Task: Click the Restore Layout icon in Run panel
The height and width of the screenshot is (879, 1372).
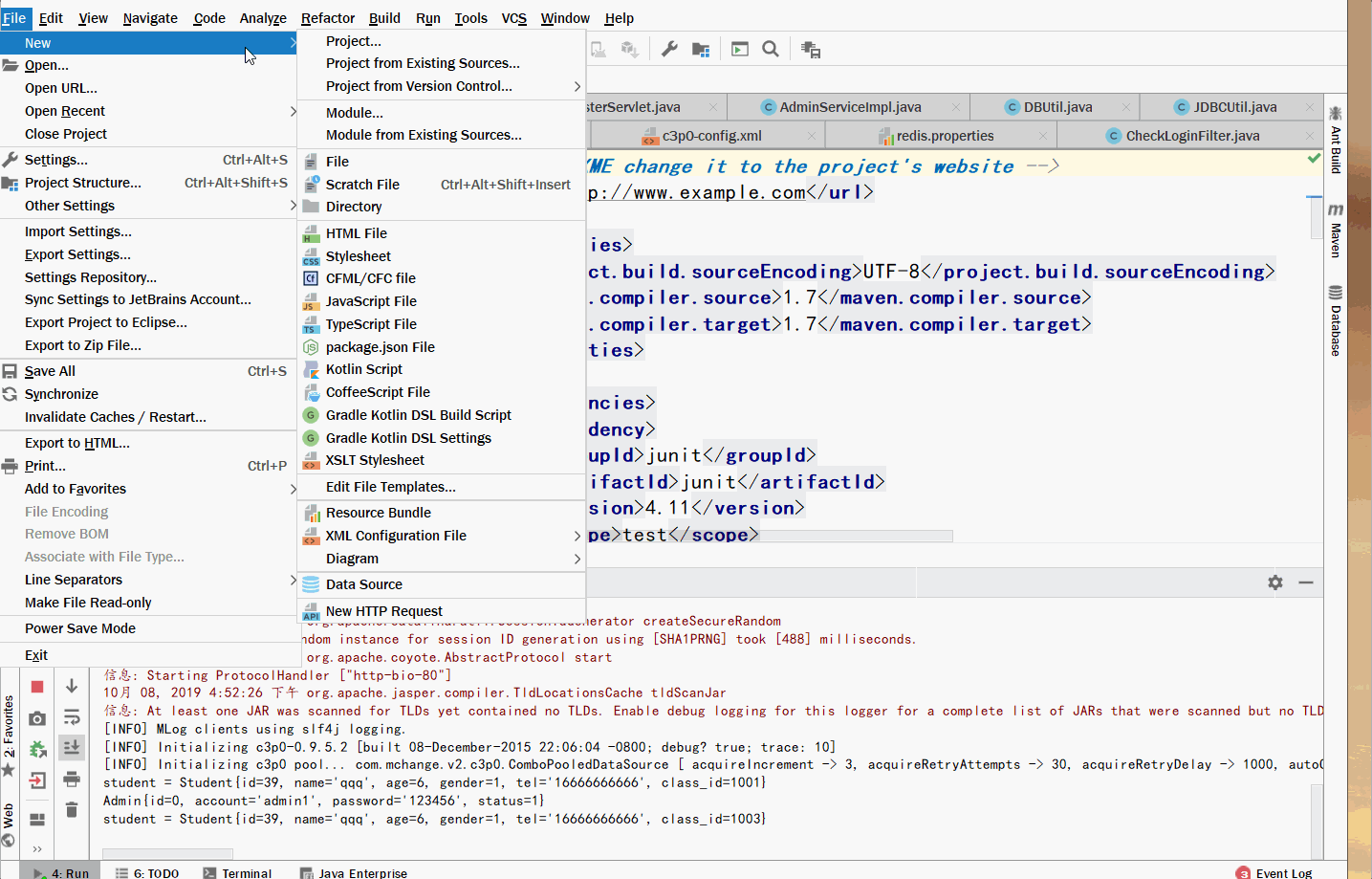Action: click(x=37, y=819)
